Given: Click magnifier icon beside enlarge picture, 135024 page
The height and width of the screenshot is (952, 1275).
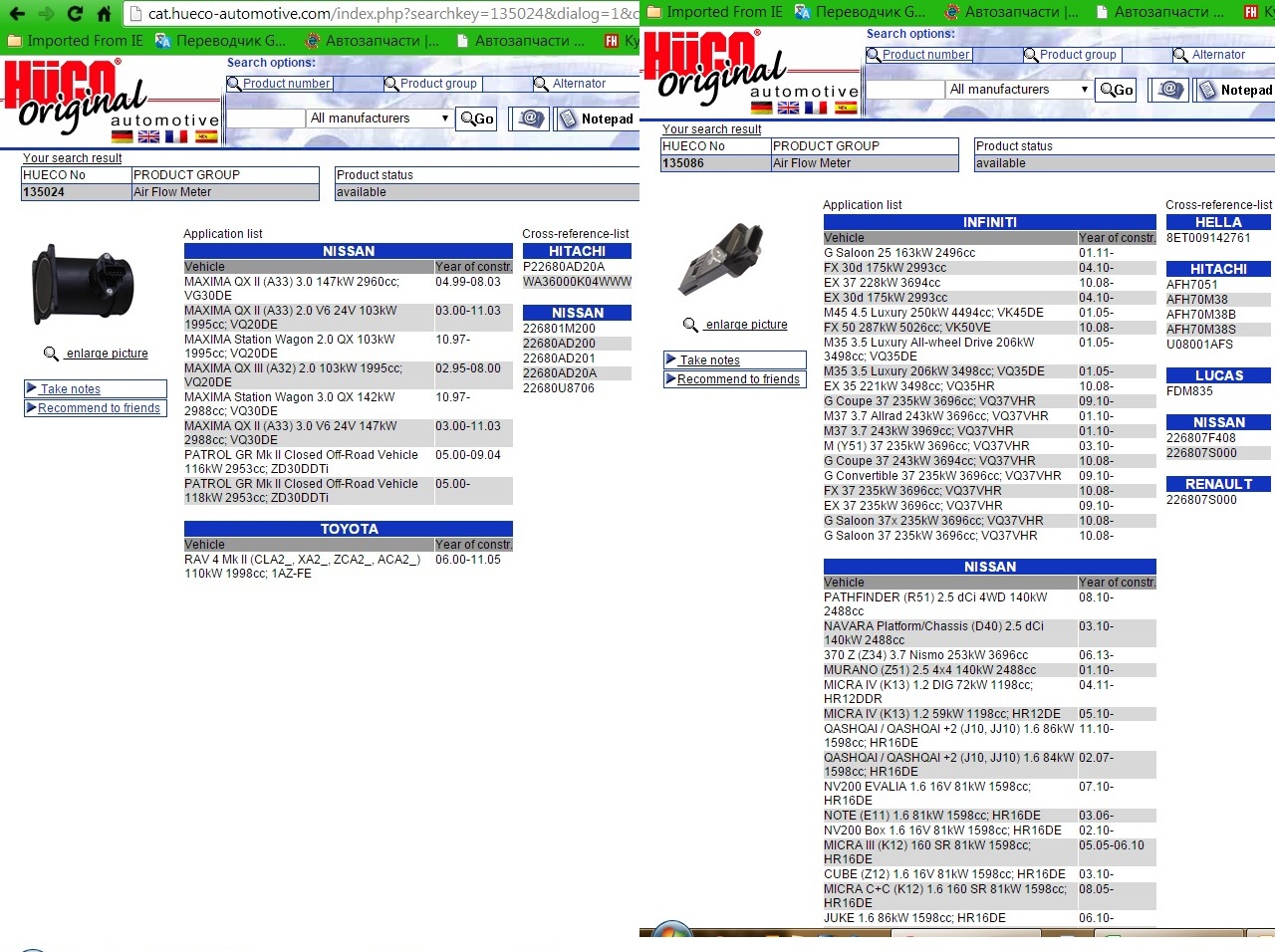Looking at the screenshot, I should click(51, 354).
